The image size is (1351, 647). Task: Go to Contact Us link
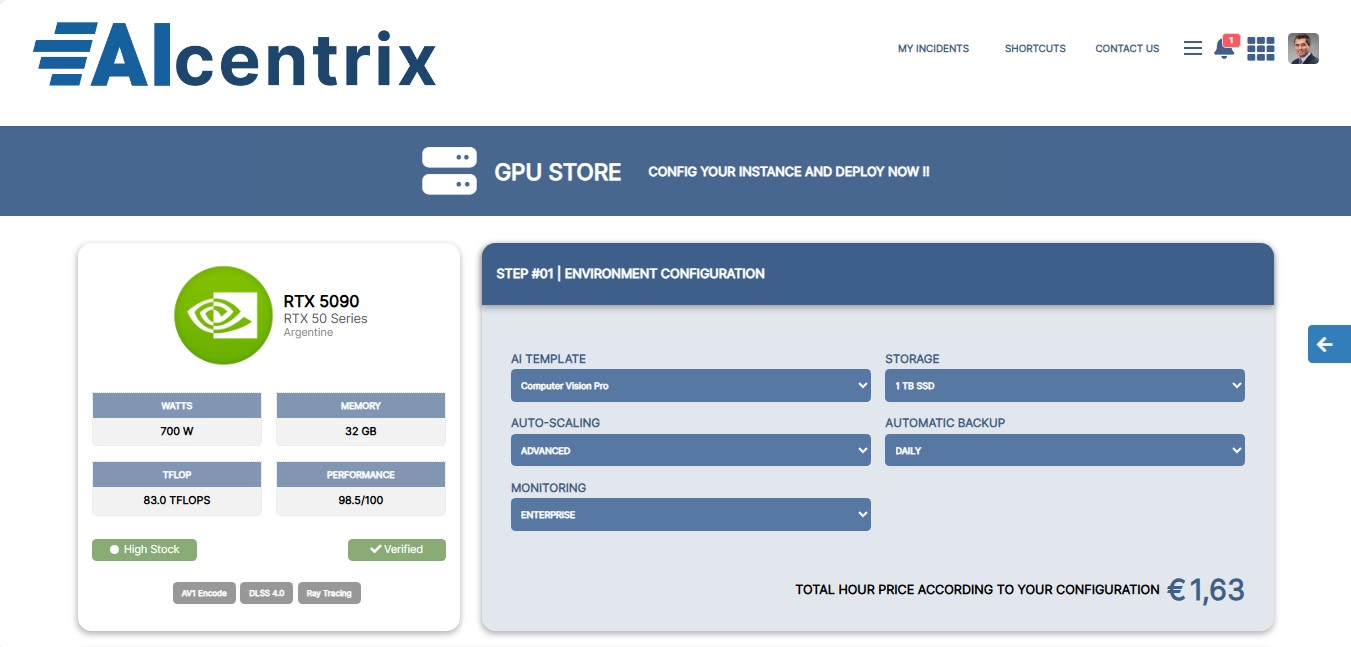[1127, 48]
